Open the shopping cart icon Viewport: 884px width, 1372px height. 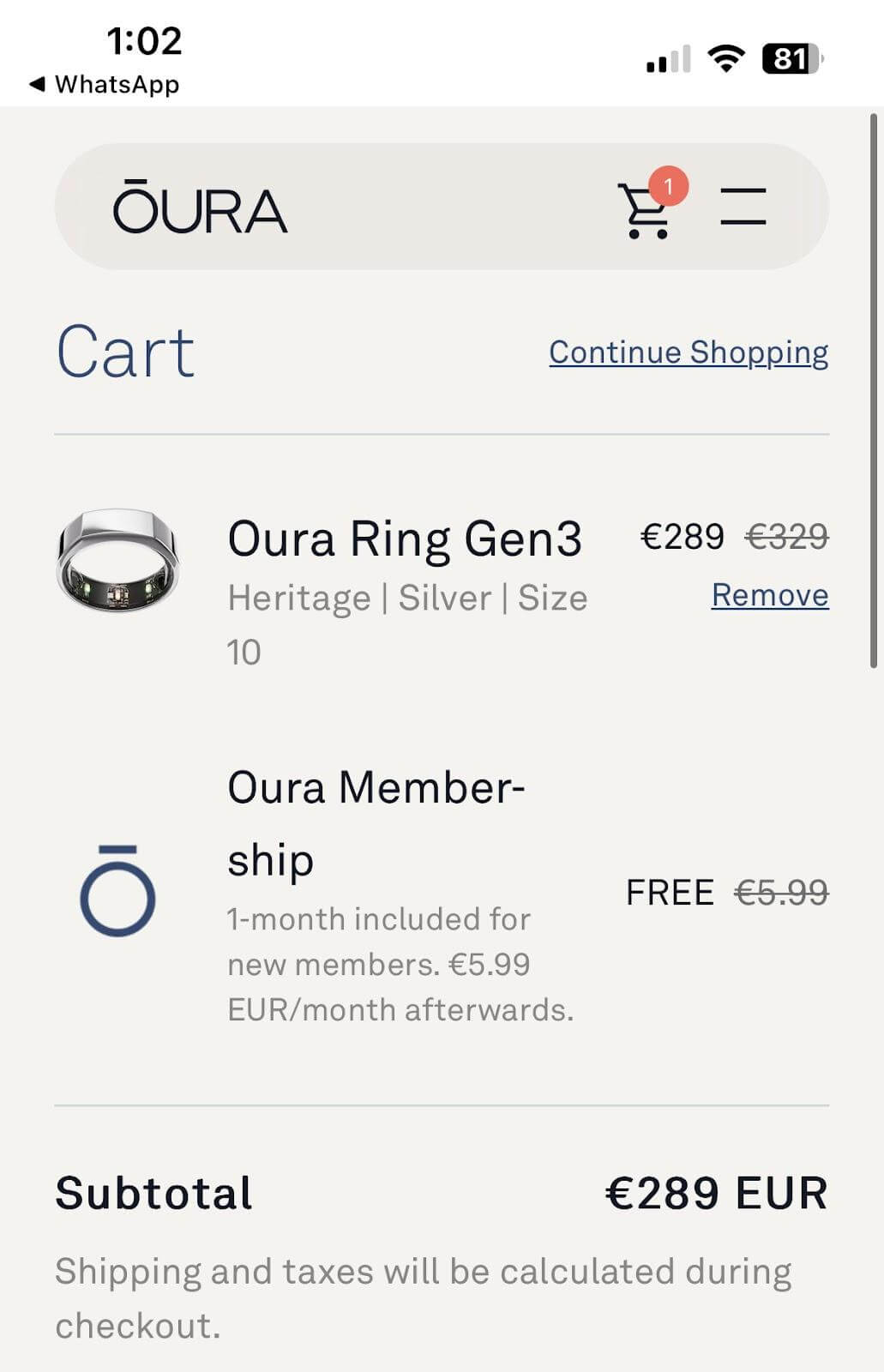[x=644, y=211]
